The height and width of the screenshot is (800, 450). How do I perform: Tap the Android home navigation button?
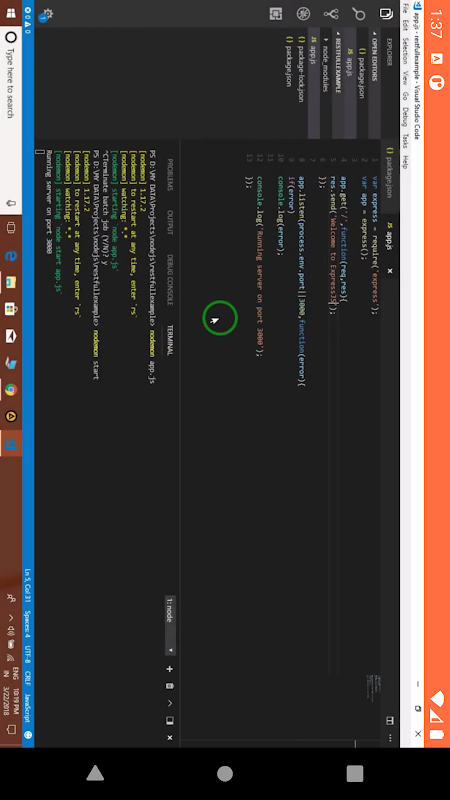(224, 773)
